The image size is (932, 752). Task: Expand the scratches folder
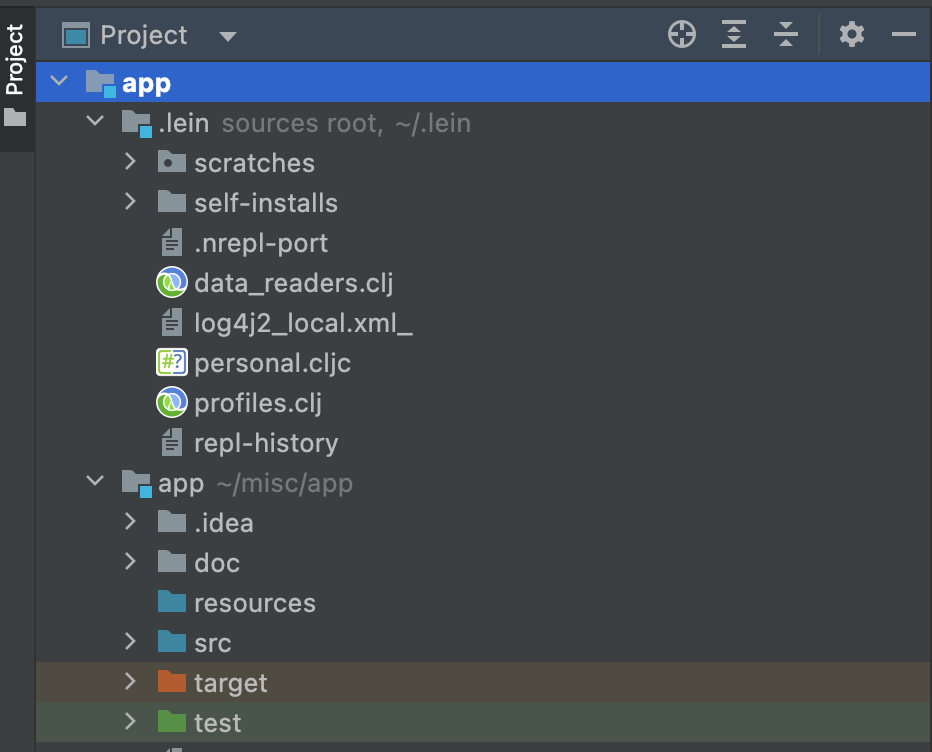point(129,162)
